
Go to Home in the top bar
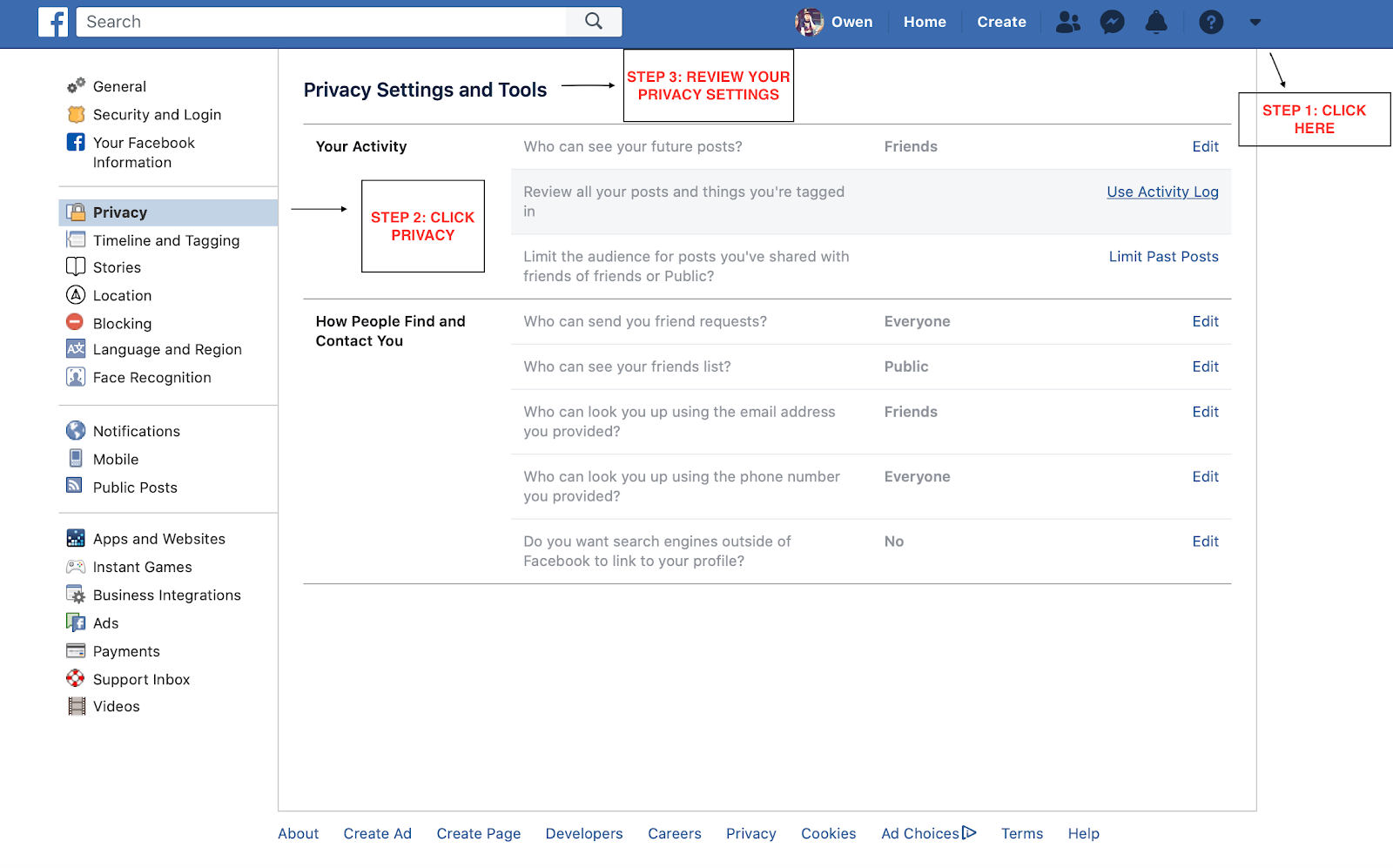[x=925, y=22]
